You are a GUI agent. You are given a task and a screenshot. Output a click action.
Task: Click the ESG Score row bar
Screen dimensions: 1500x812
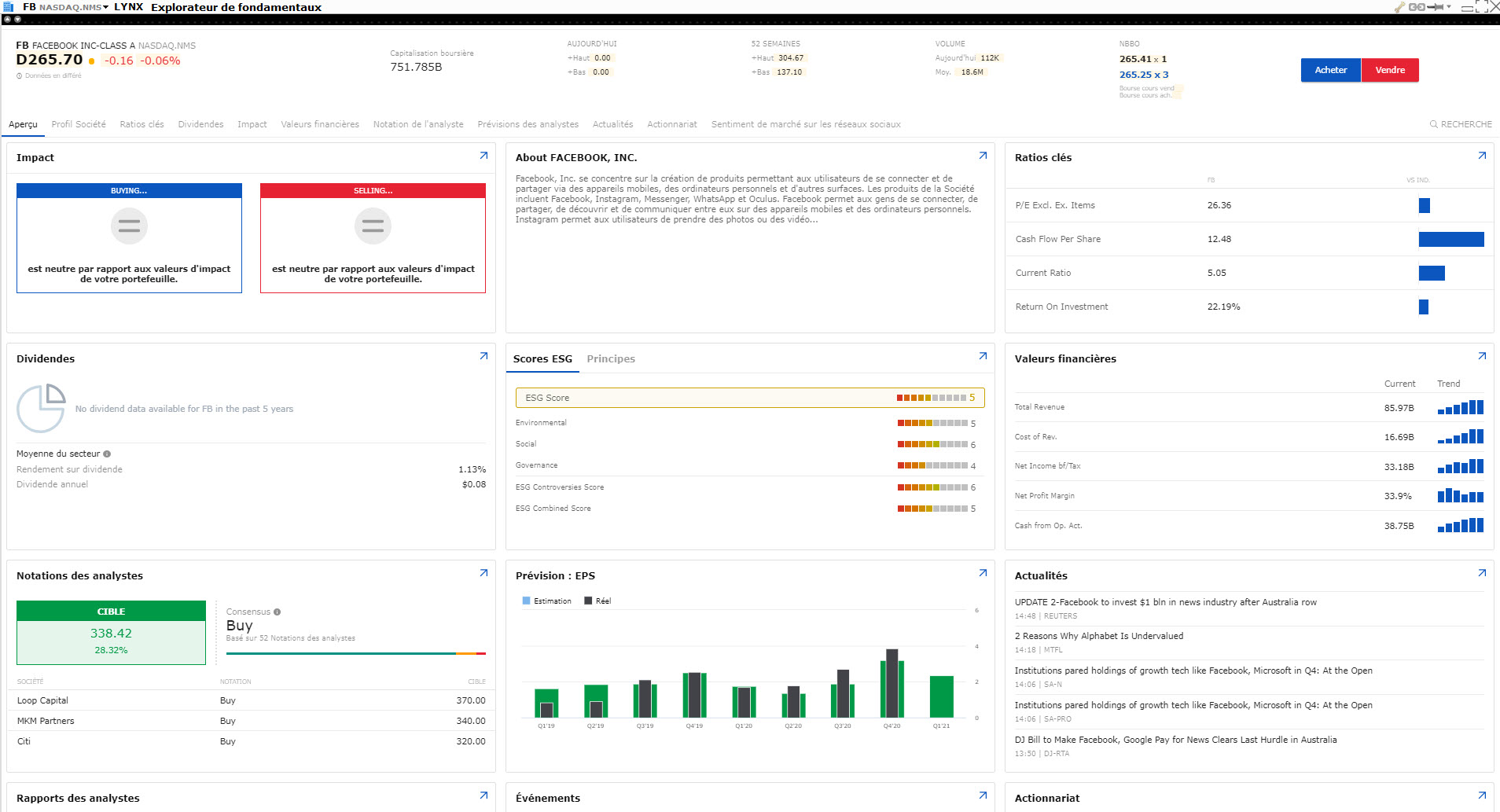point(750,398)
